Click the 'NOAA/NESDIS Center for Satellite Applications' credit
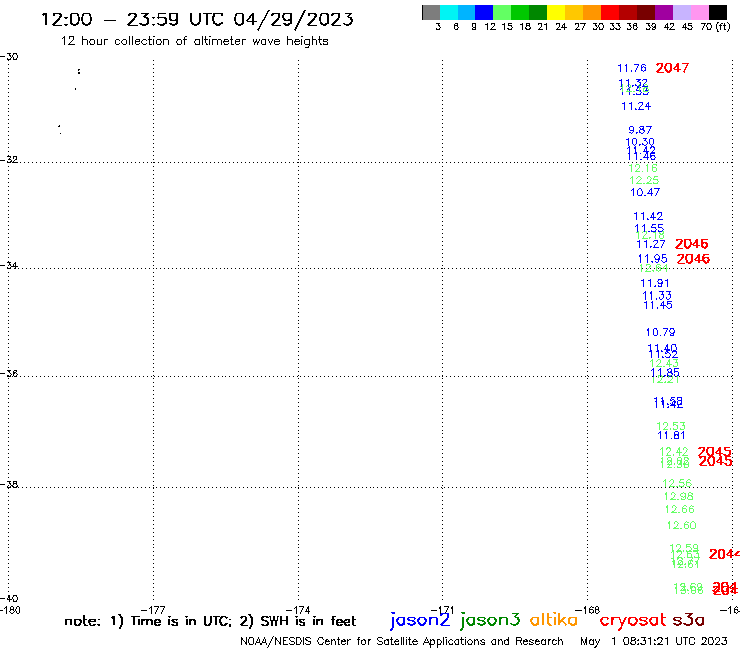The image size is (740, 650). 402,641
